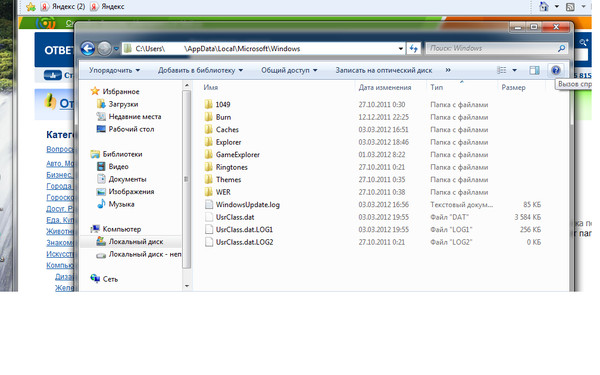This screenshot has width=600, height=375.
Task: Click 'Записать на оптический диск'
Action: pyautogui.click(x=384, y=70)
